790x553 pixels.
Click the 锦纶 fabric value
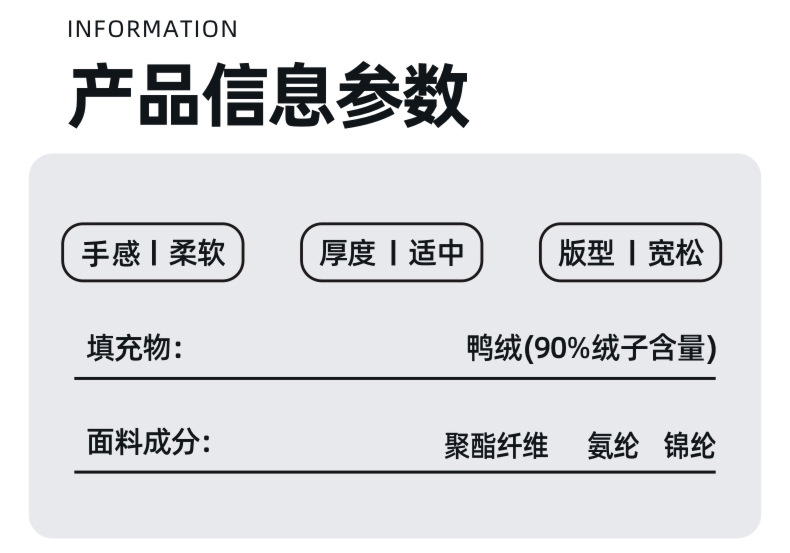click(x=689, y=445)
